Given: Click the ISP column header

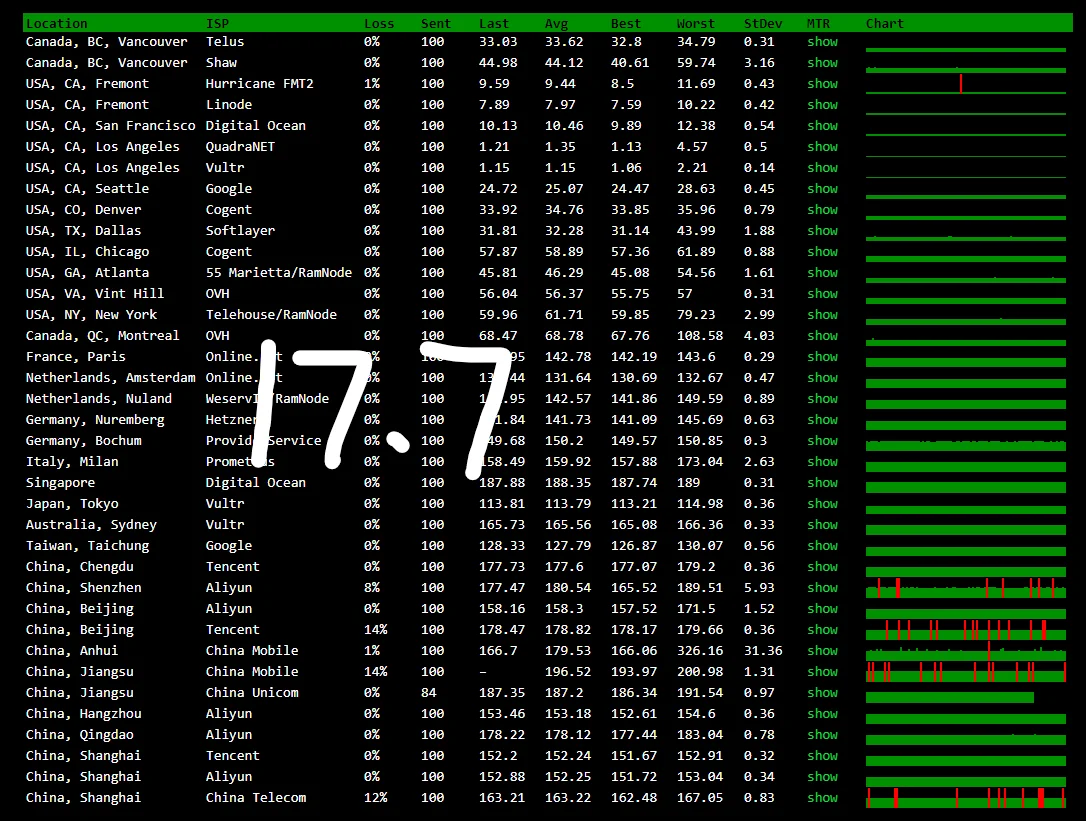Looking at the screenshot, I should click(217, 24).
